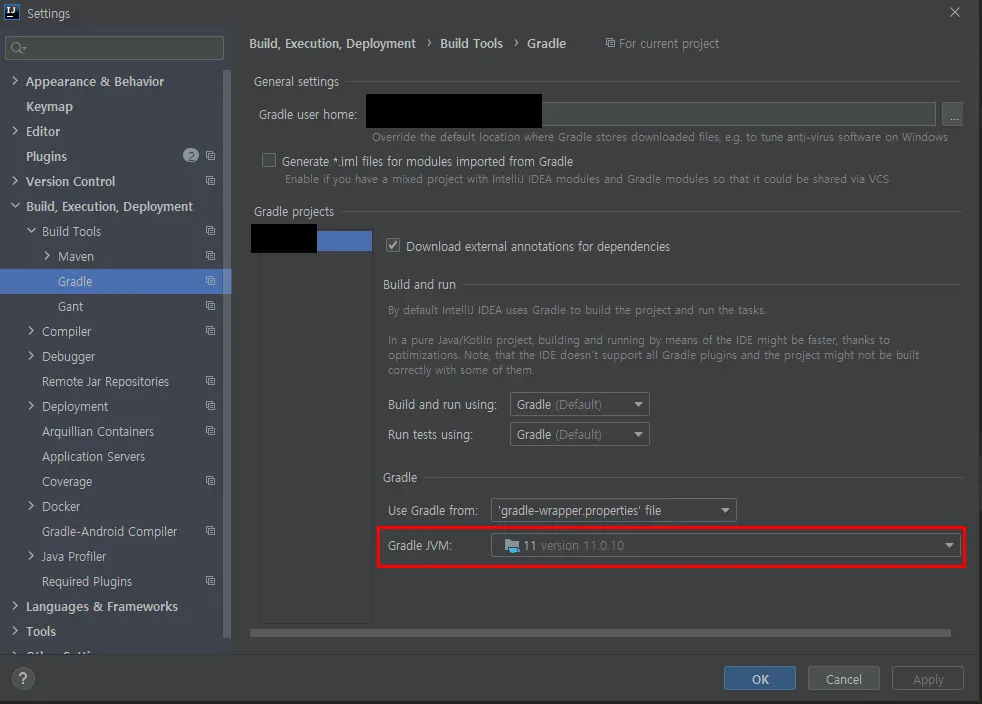Browse for Gradle user home with ellipsis button
The width and height of the screenshot is (982, 704).
pos(953,114)
